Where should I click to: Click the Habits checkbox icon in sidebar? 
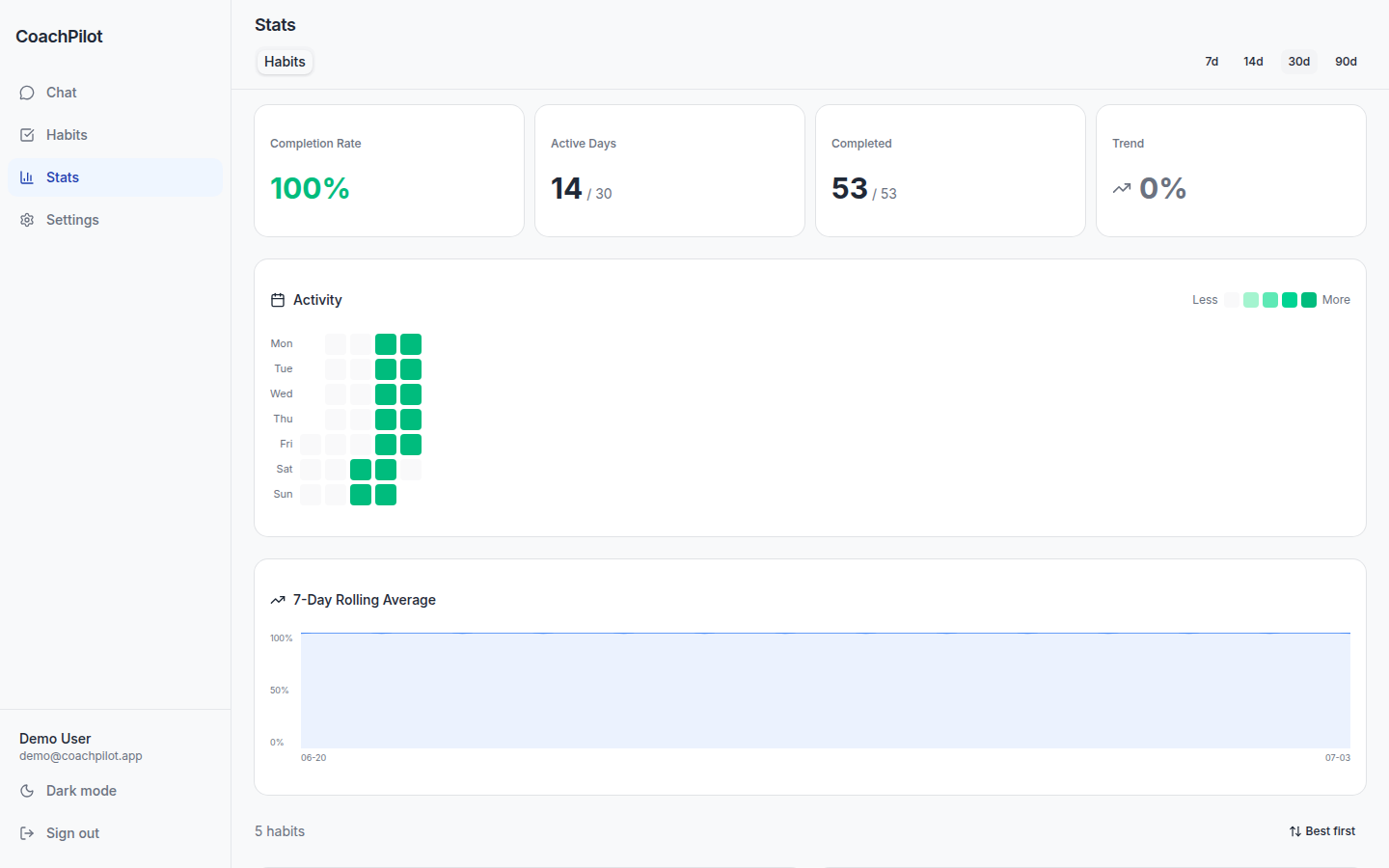[27, 135]
